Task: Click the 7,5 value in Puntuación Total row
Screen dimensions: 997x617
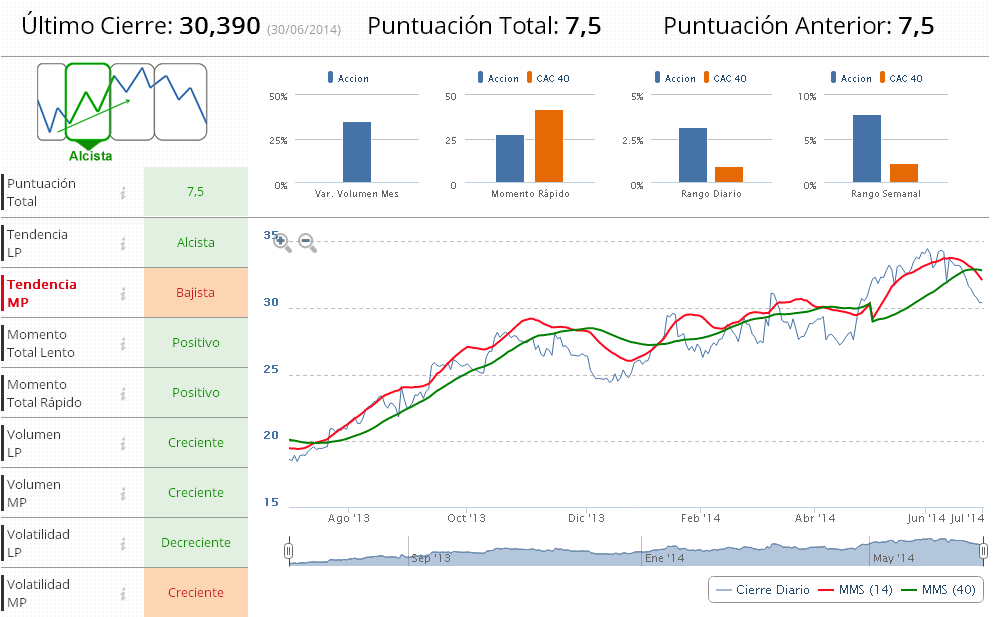Action: coord(196,191)
